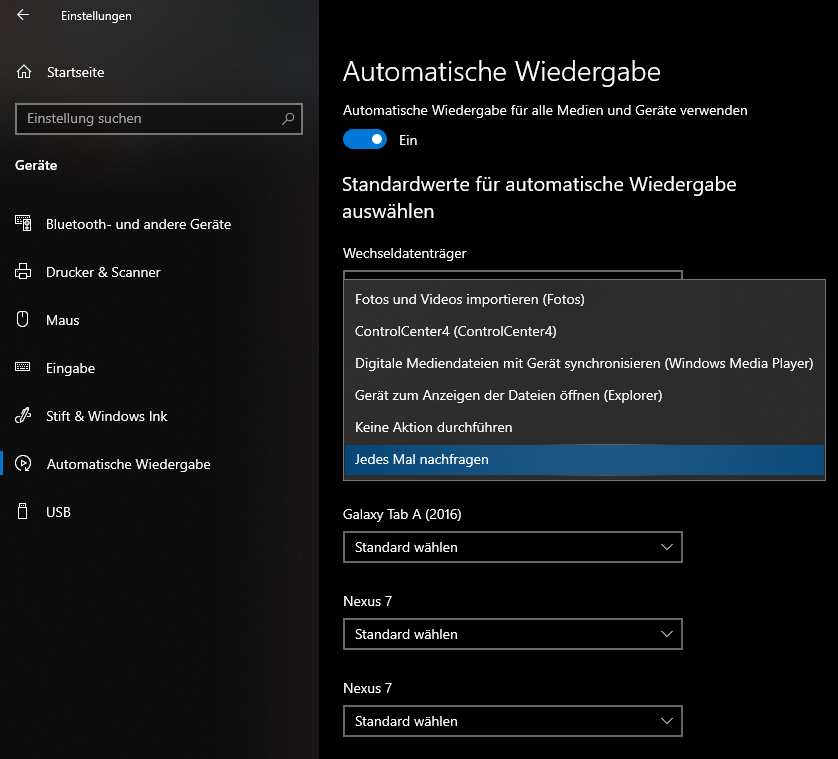Choose Jedes Mal nachfragen option

(422, 459)
